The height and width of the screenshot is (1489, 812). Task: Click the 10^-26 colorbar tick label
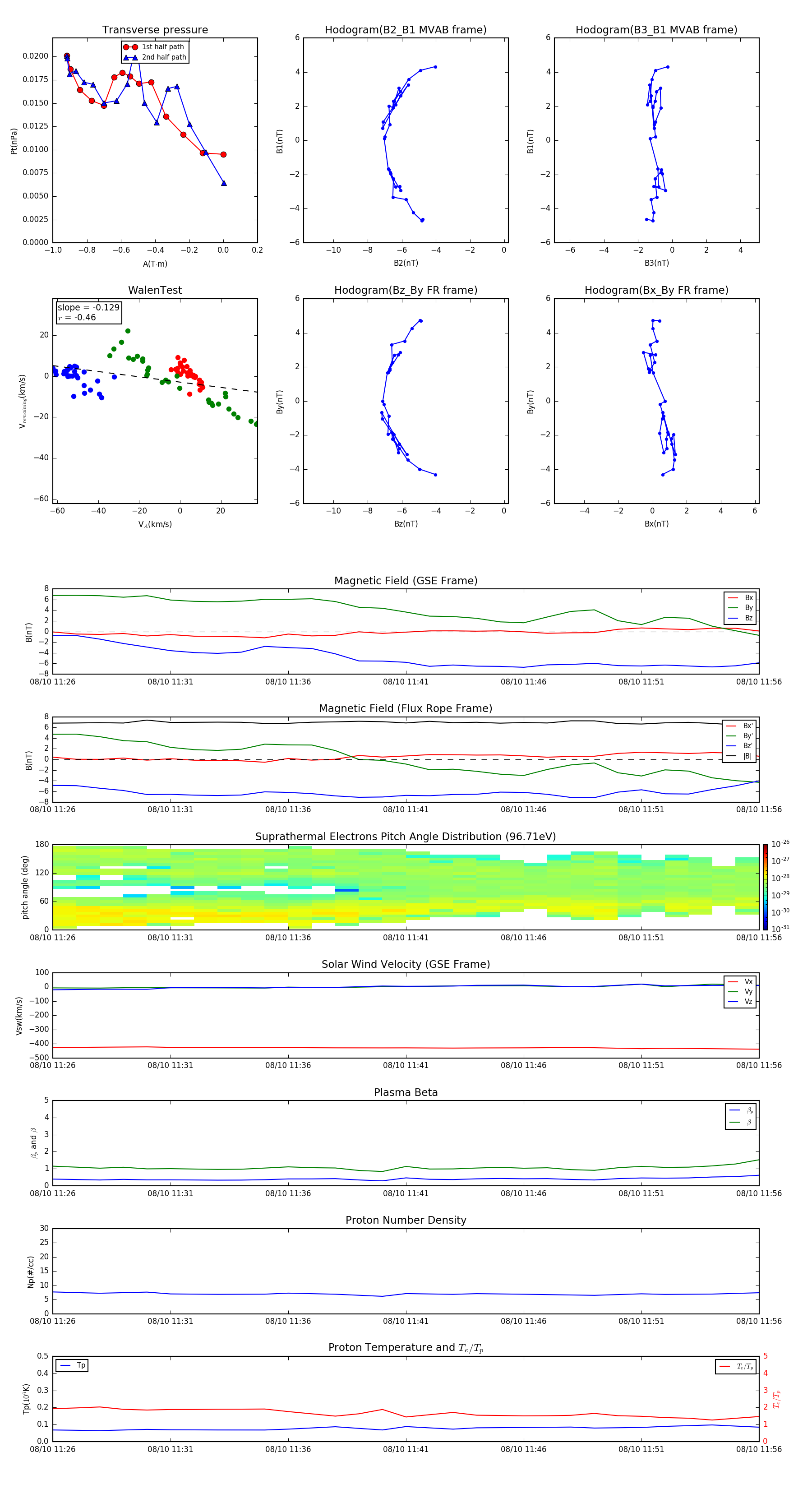pos(781,844)
